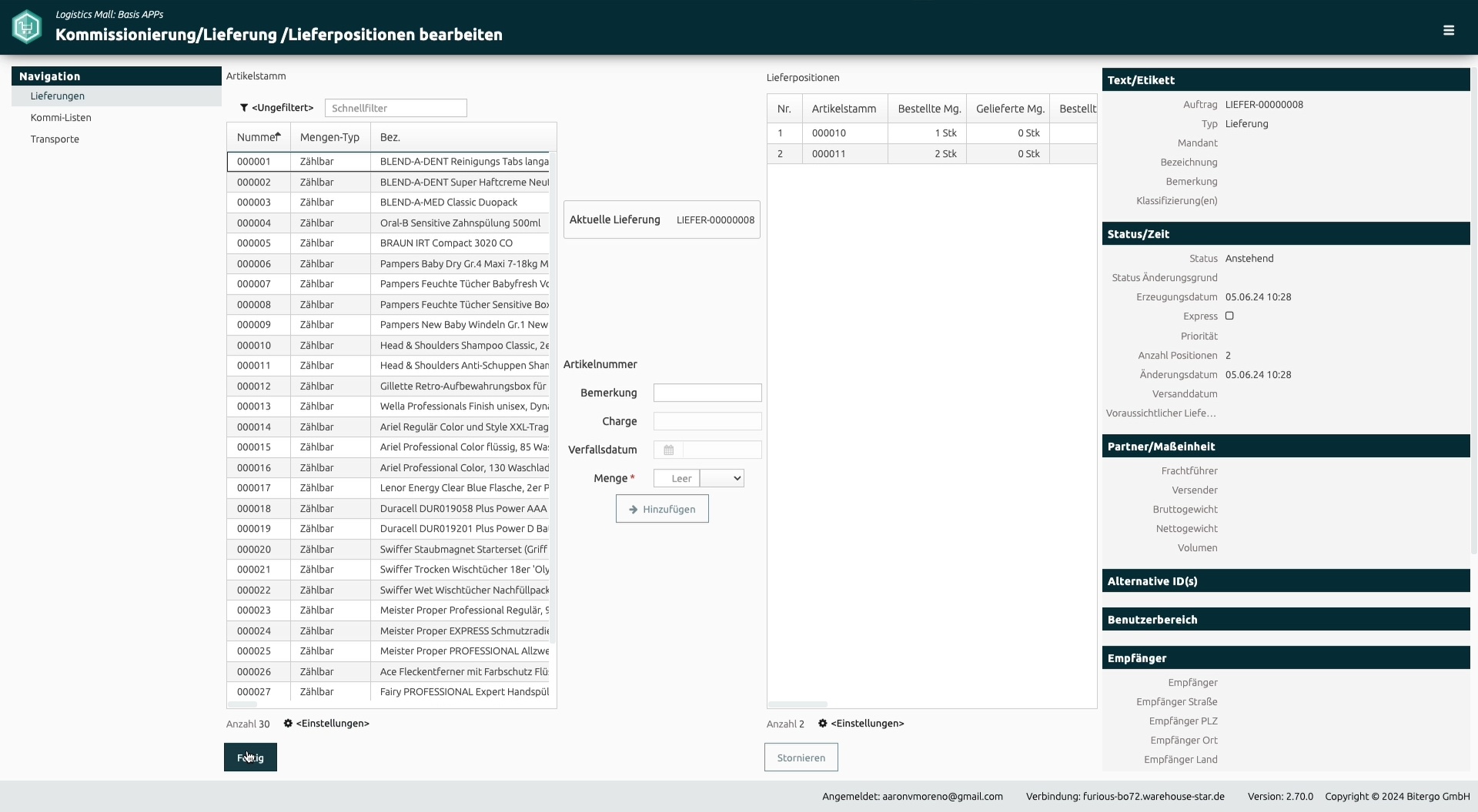
Task: Select article row 000001 BLEND-A-DENT Reinigungs Tabs
Action: click(389, 162)
